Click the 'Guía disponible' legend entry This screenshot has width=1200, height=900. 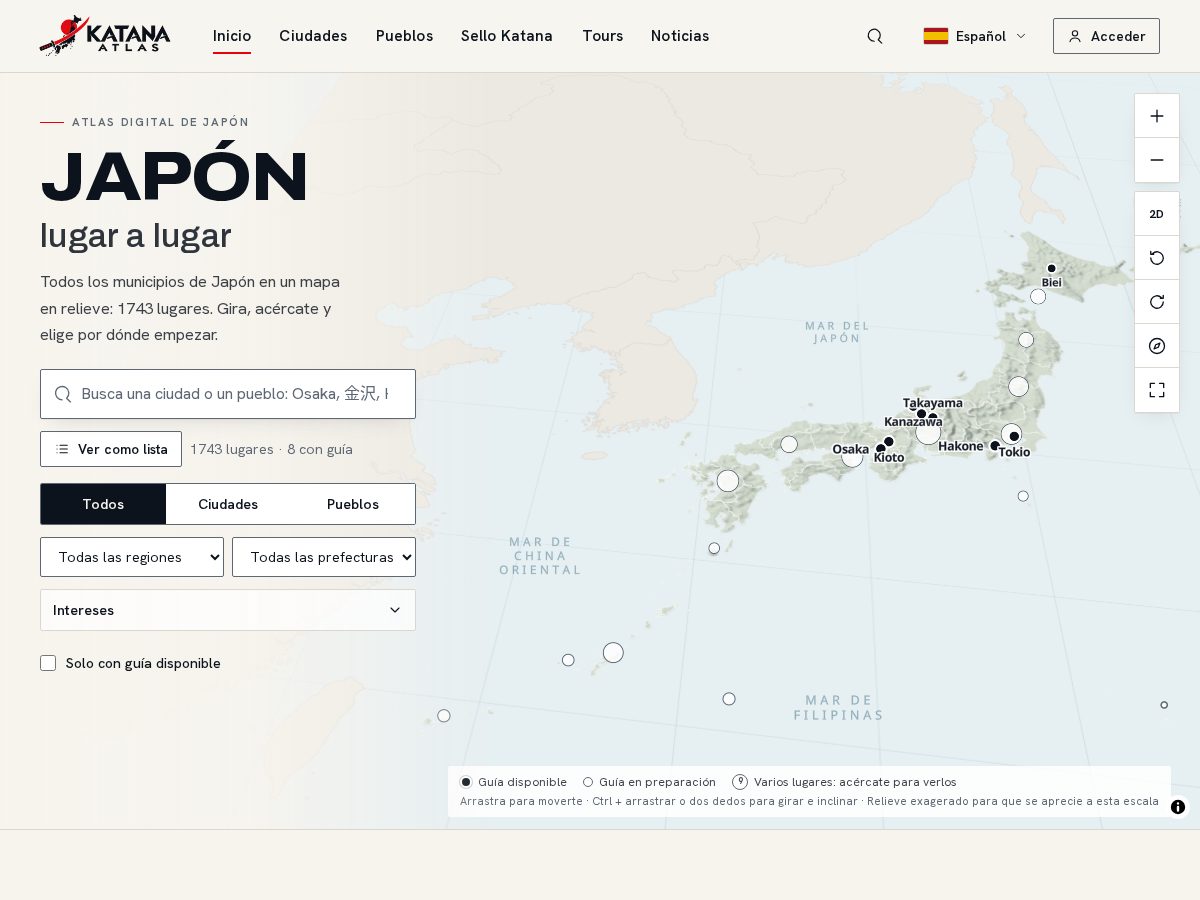click(x=513, y=782)
